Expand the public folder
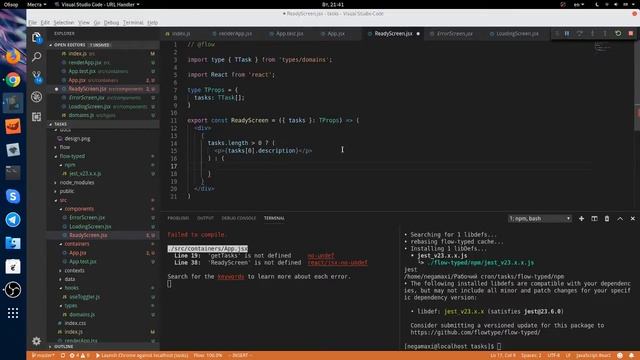Screen dimensions: 640x360 click(67, 191)
